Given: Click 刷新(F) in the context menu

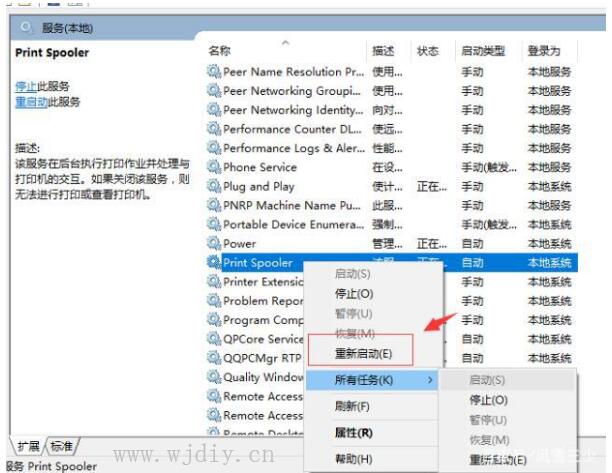Looking at the screenshot, I should (351, 407).
